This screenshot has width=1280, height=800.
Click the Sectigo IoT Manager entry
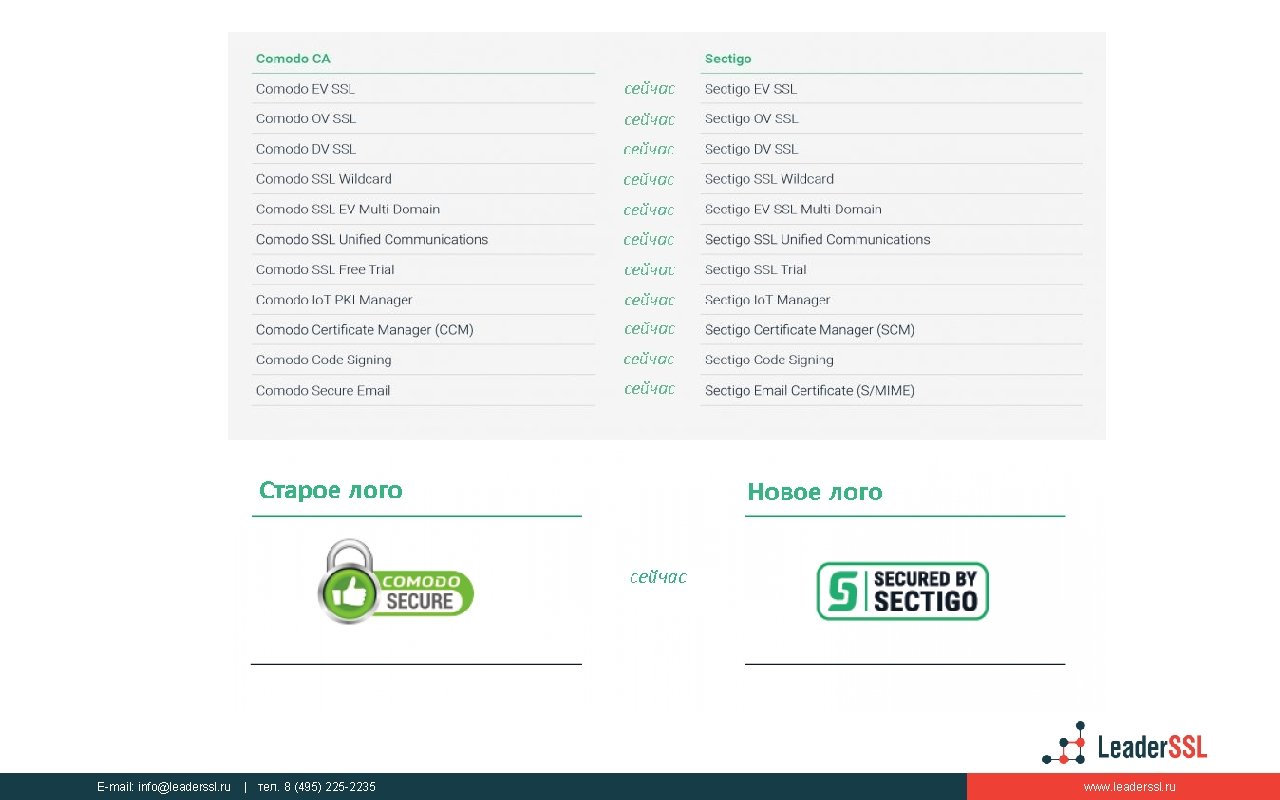[767, 300]
